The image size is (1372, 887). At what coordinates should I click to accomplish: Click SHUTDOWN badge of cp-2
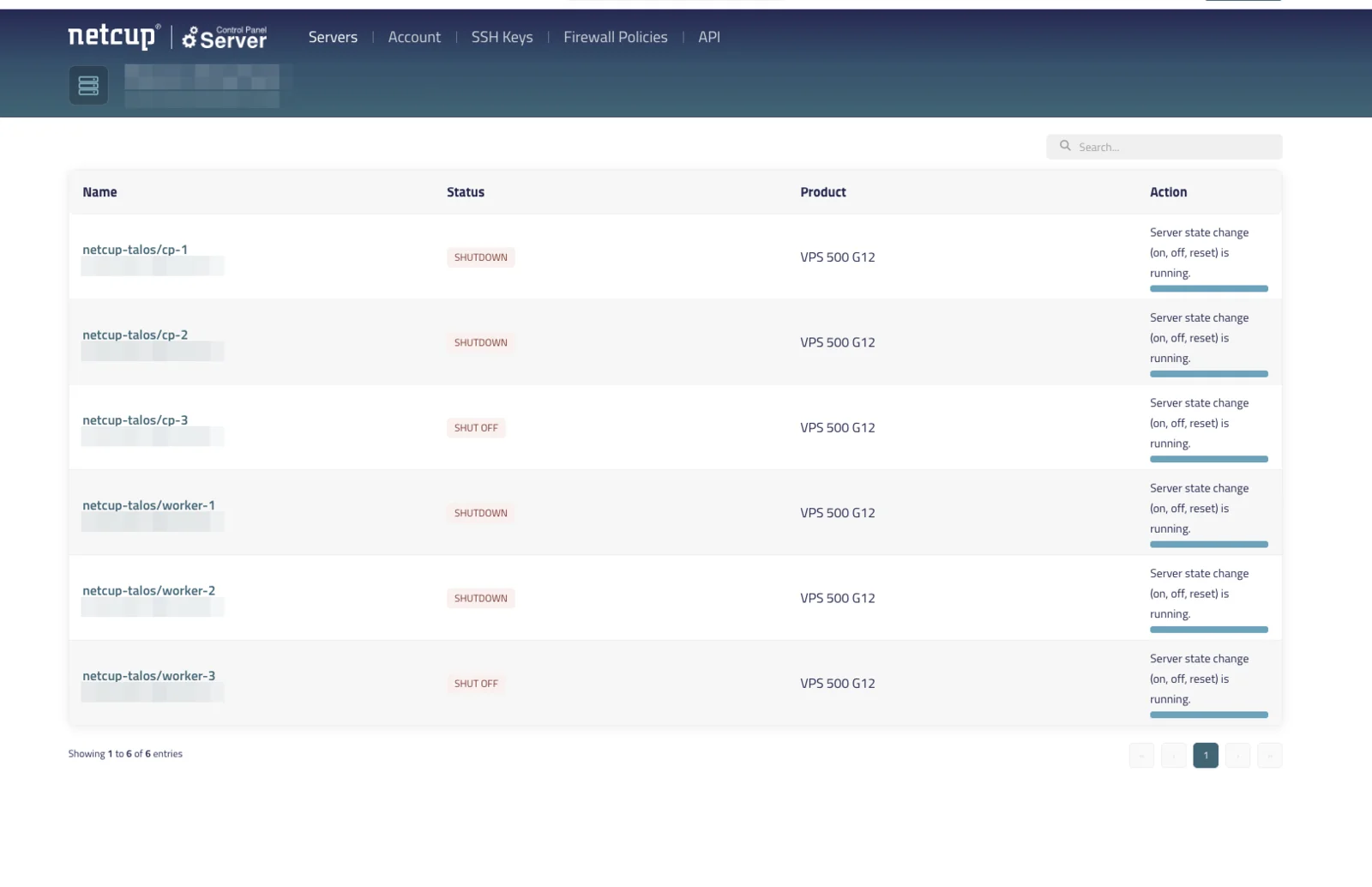(480, 342)
